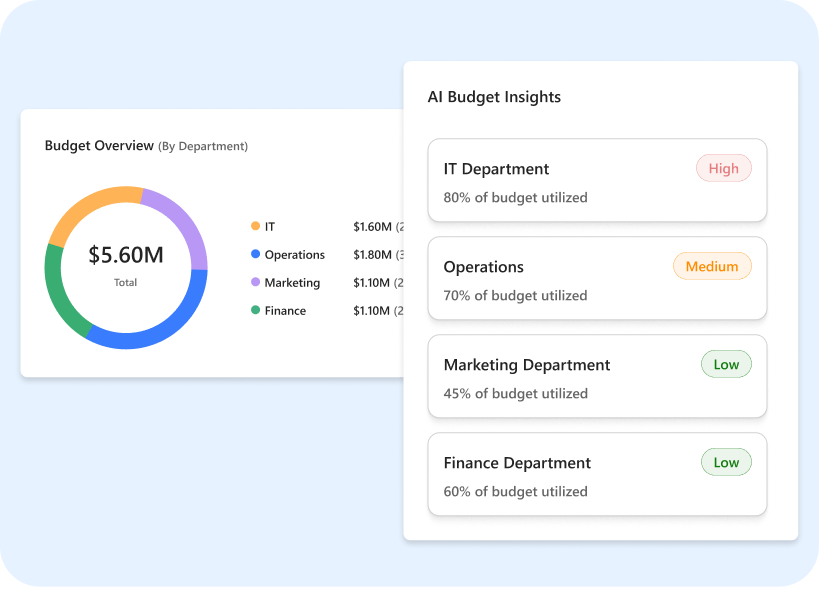The height and width of the screenshot is (590, 819).
Task: Select the Medium badge on Operations card
Action: (x=712, y=266)
